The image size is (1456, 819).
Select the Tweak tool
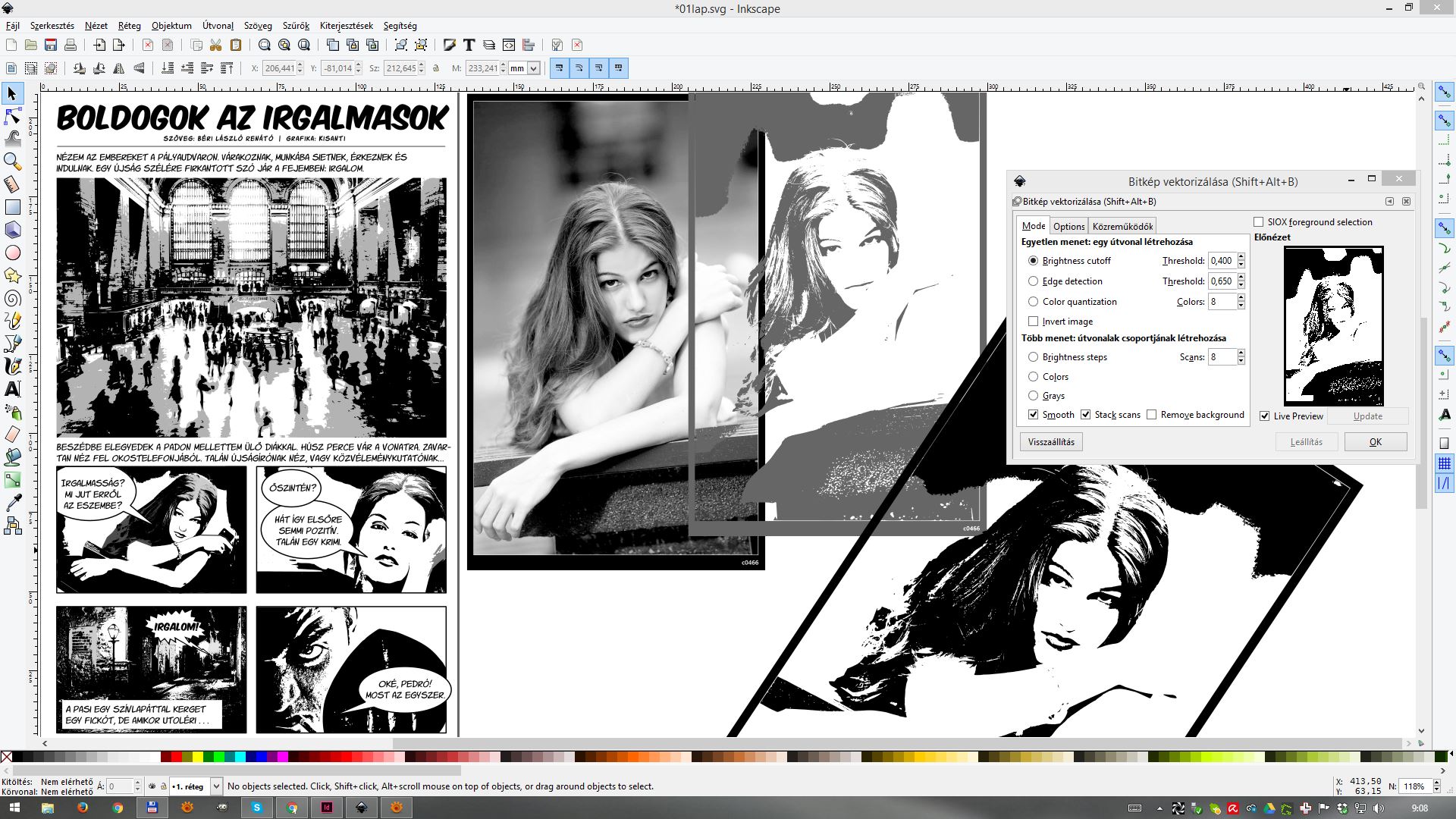tap(12, 139)
